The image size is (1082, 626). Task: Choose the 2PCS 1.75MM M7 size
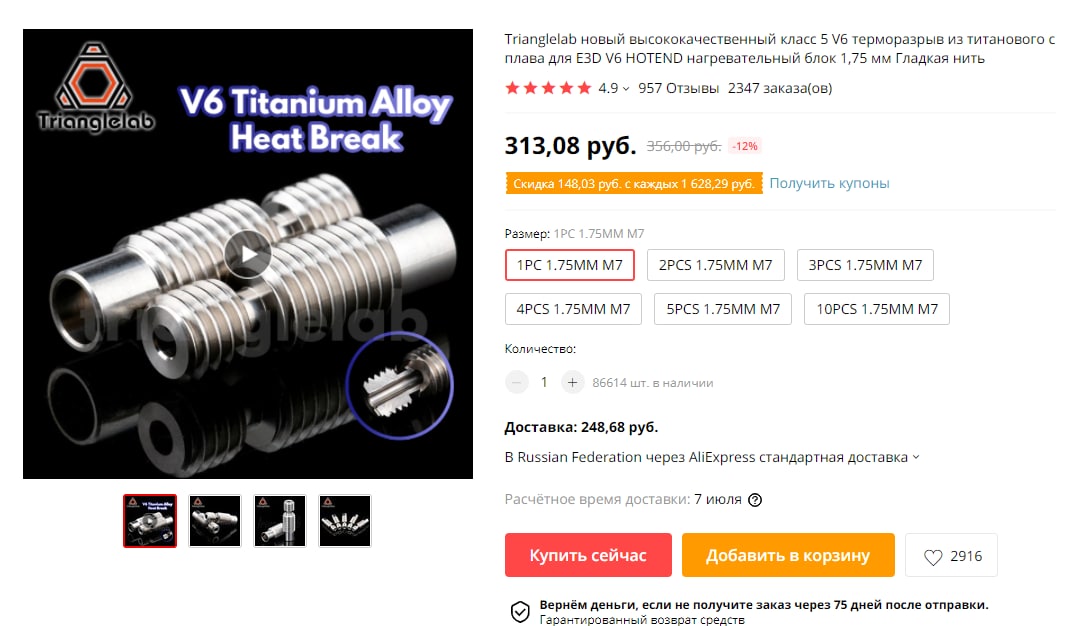point(716,265)
